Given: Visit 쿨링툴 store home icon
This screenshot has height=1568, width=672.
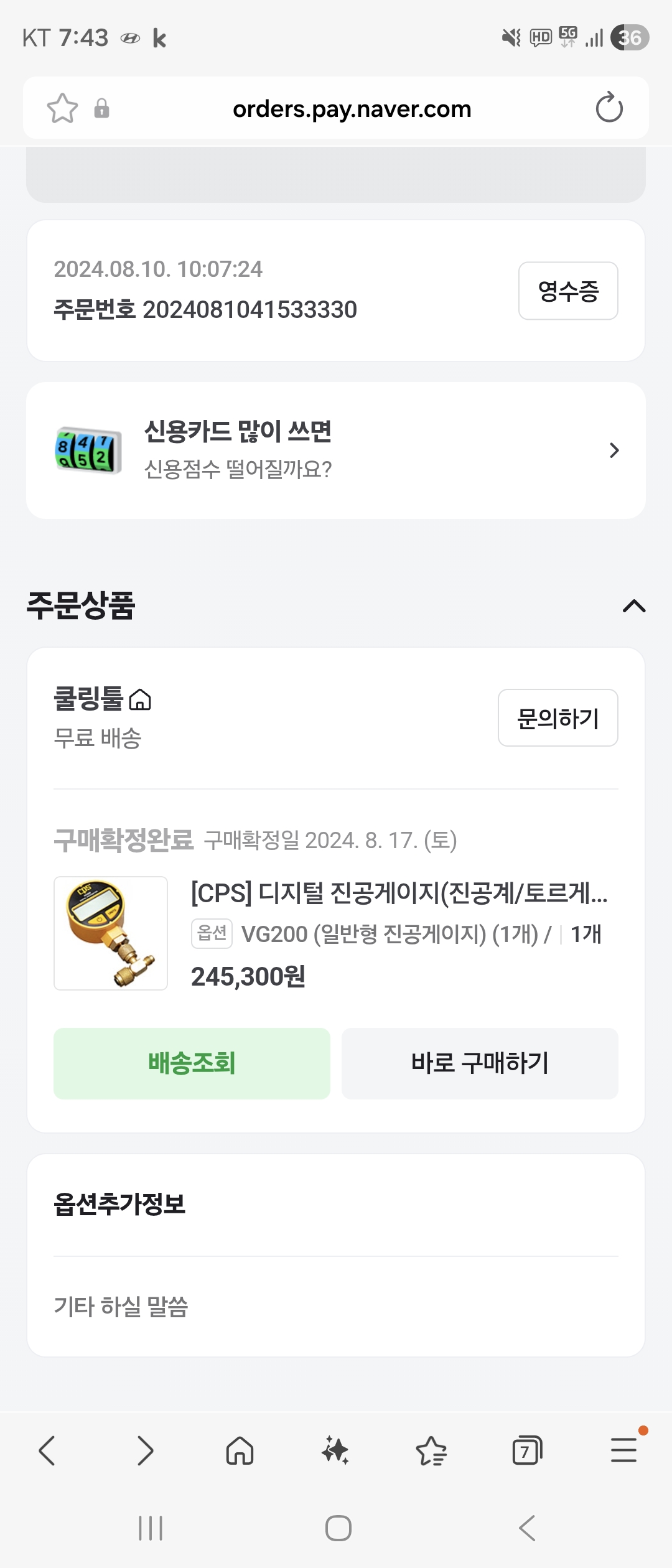Looking at the screenshot, I should [140, 700].
